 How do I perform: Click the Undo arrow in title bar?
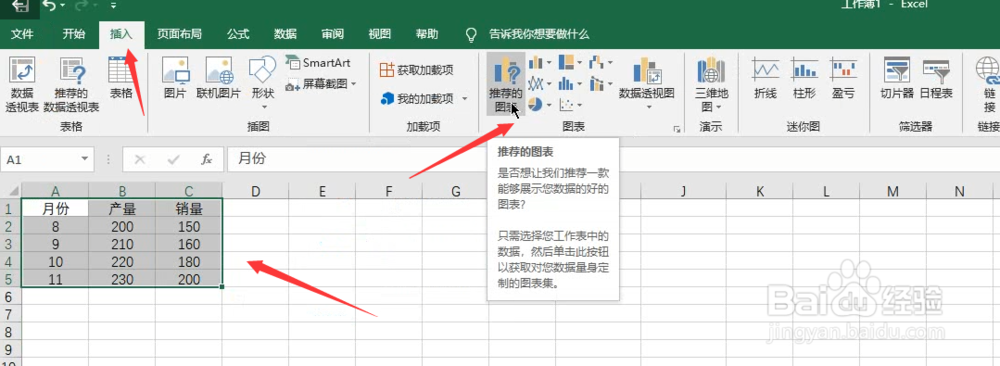[50, 6]
